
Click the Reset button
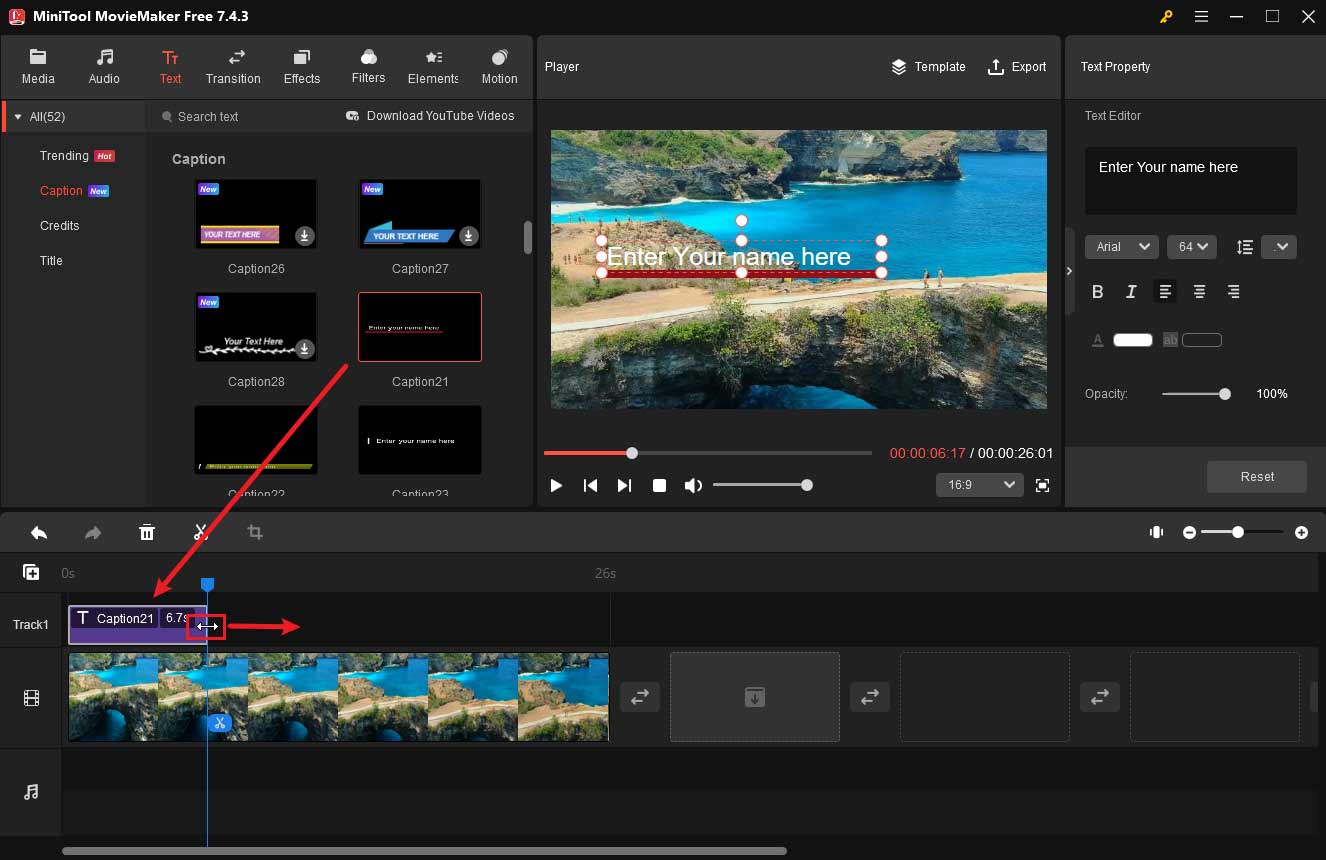(1257, 477)
